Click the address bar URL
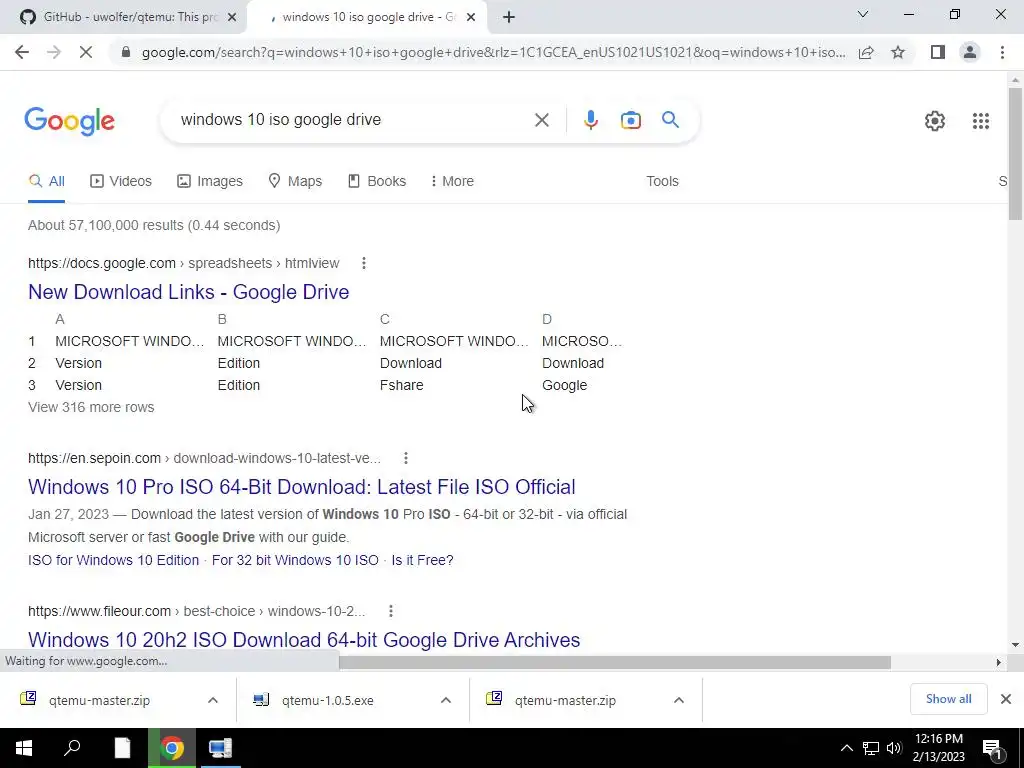The image size is (1024, 768). point(493,52)
